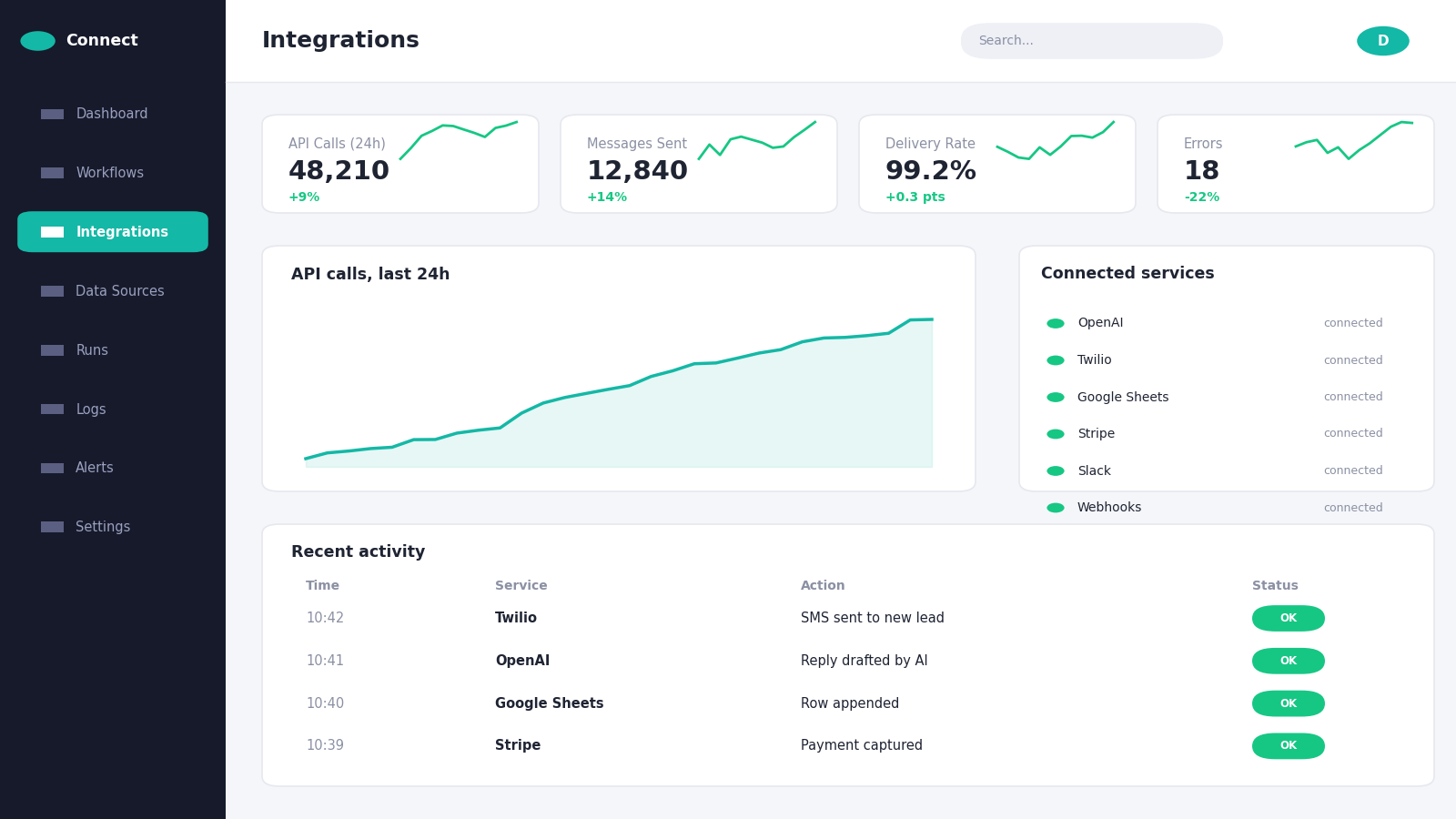Click the Dashboard sidebar icon
This screenshot has height=819, width=1456.
click(x=52, y=115)
